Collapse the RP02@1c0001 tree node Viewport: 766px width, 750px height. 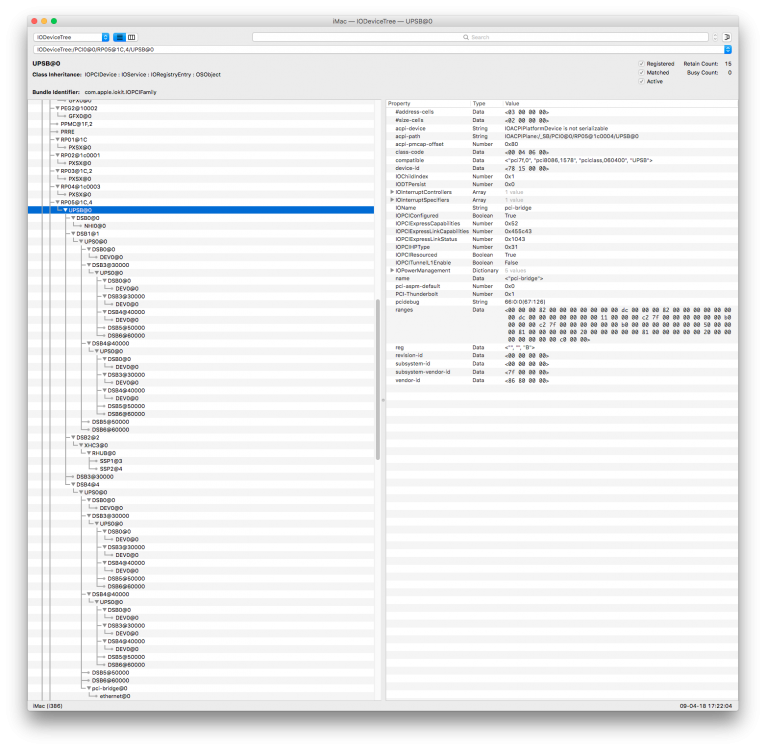[57, 155]
